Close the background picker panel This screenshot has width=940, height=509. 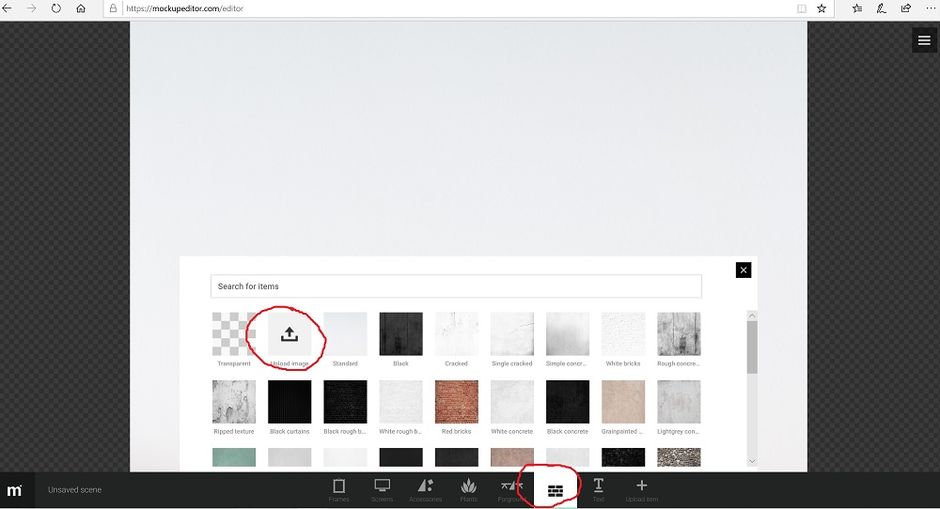[x=743, y=270]
